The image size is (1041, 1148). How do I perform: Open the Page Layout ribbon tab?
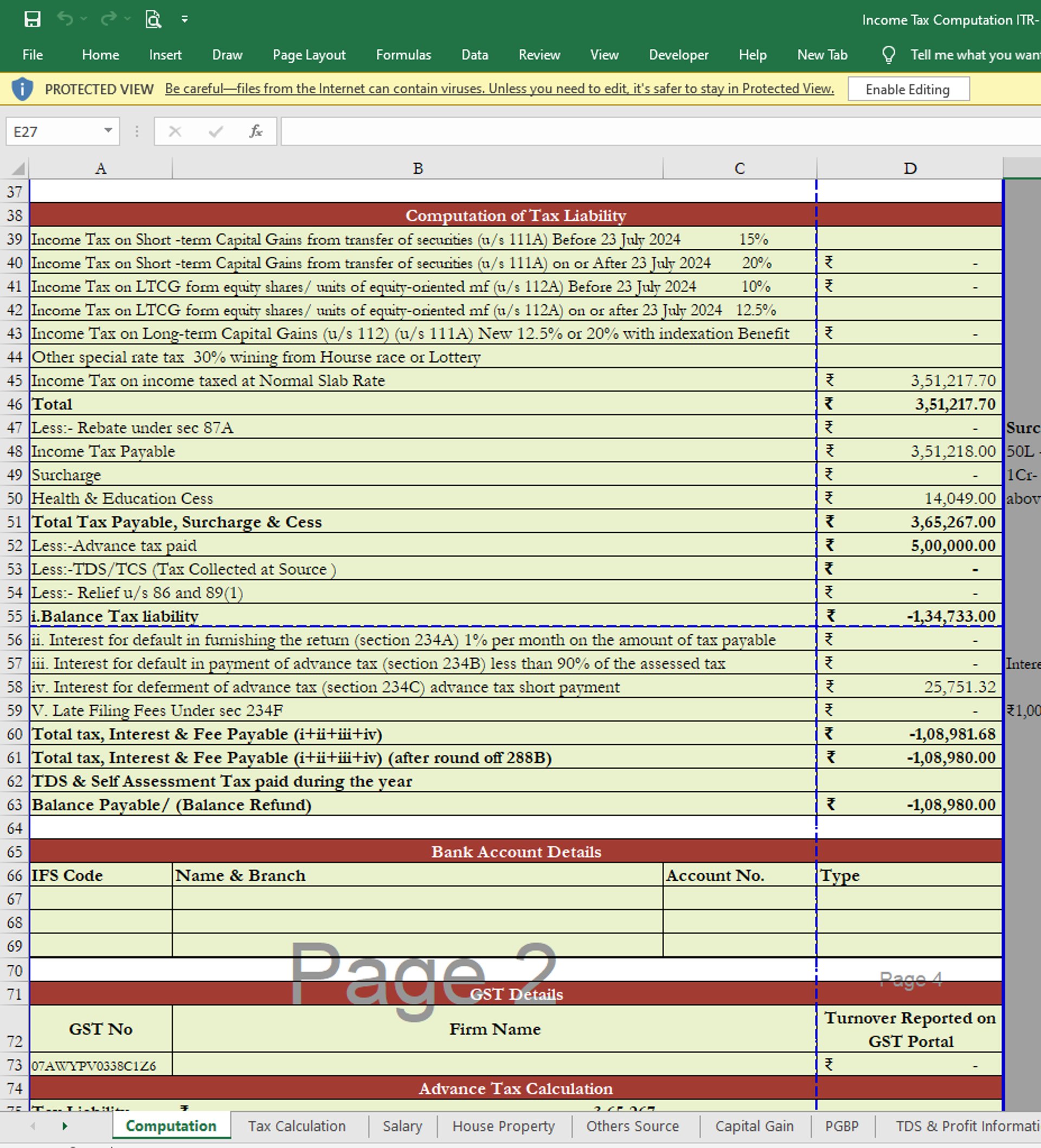pos(309,55)
